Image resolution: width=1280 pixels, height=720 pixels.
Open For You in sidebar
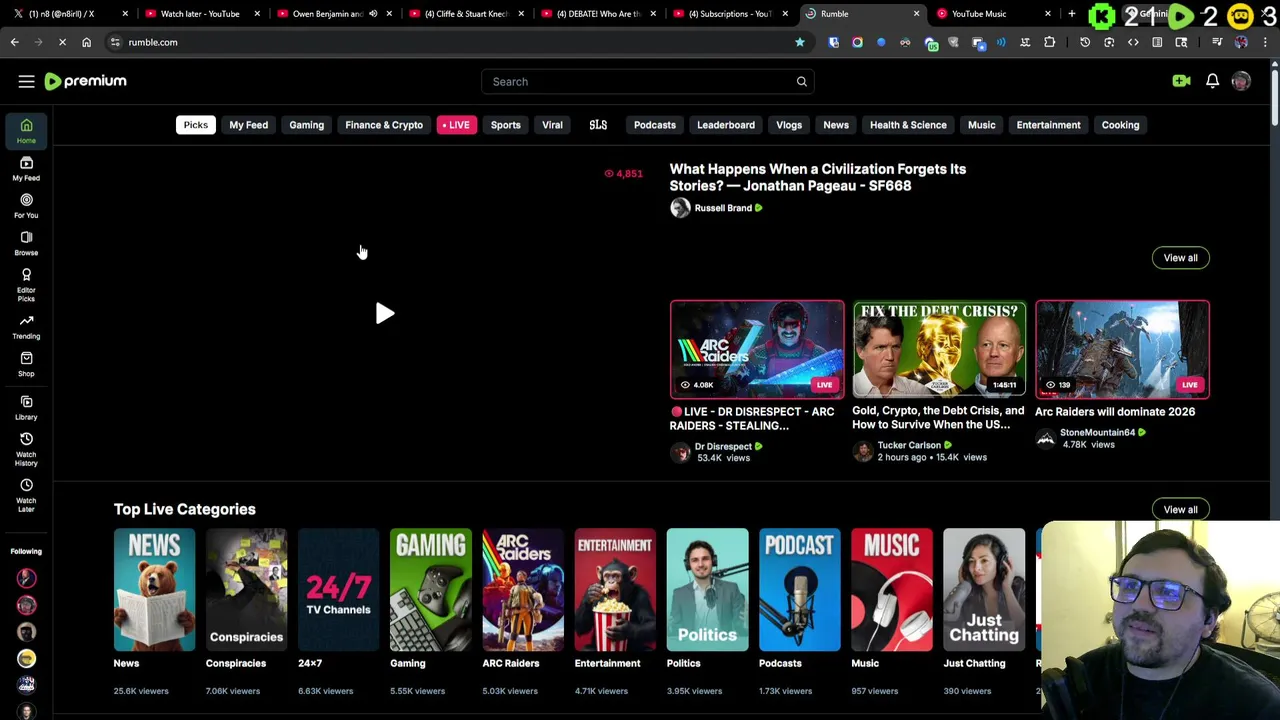click(26, 206)
